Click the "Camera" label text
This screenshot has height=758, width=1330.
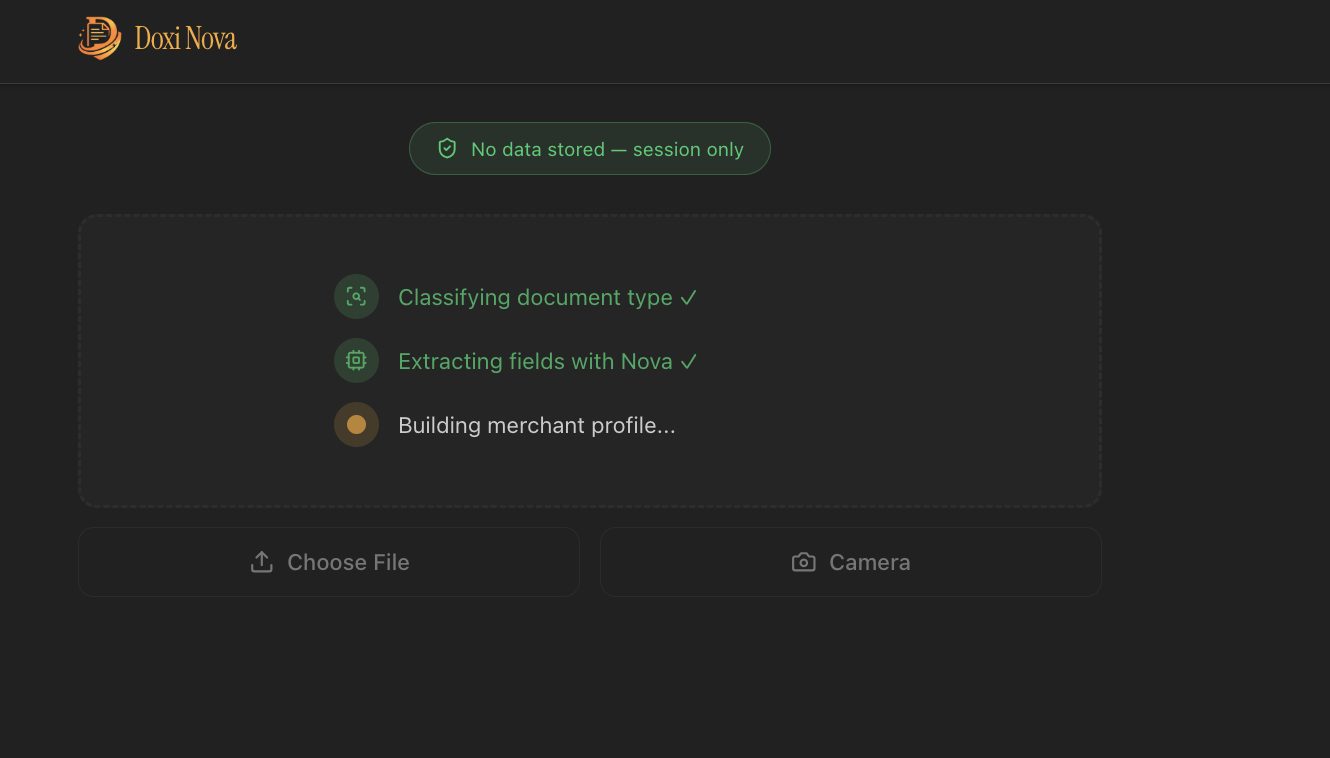tap(869, 562)
